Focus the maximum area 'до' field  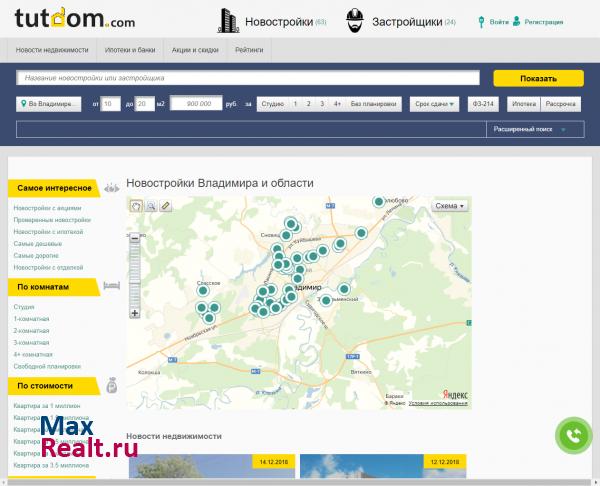[x=145, y=104]
